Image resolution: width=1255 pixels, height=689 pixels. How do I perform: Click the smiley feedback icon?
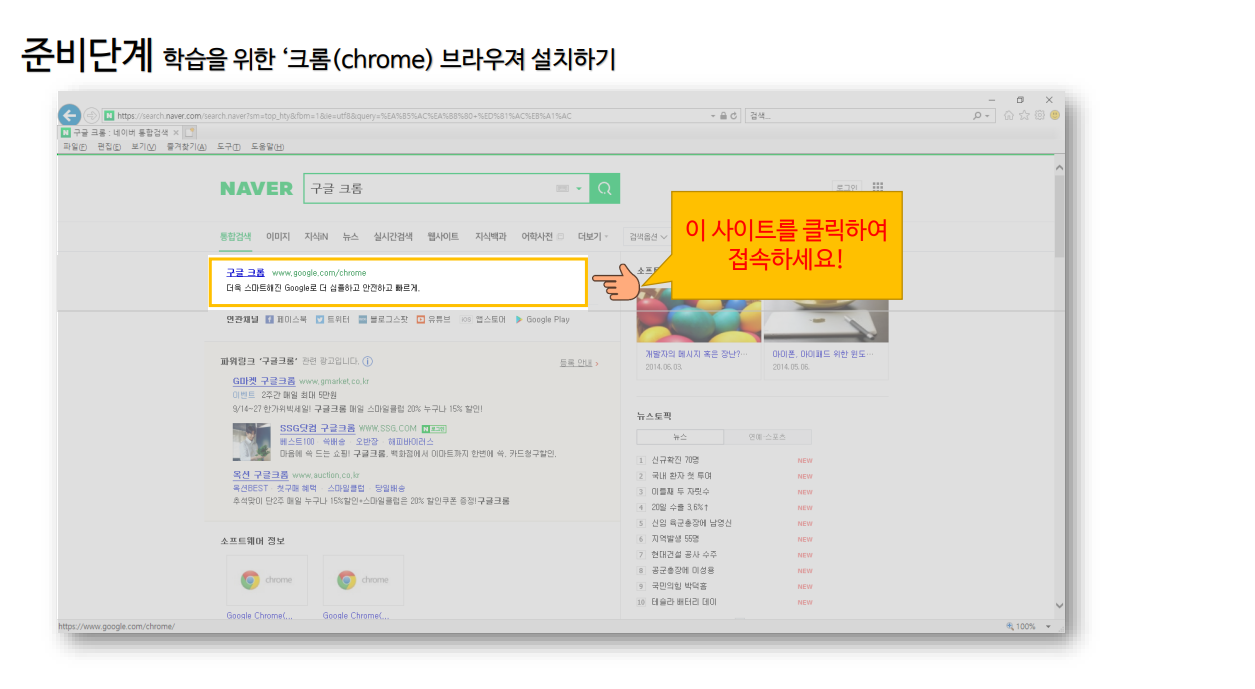pos(1054,115)
